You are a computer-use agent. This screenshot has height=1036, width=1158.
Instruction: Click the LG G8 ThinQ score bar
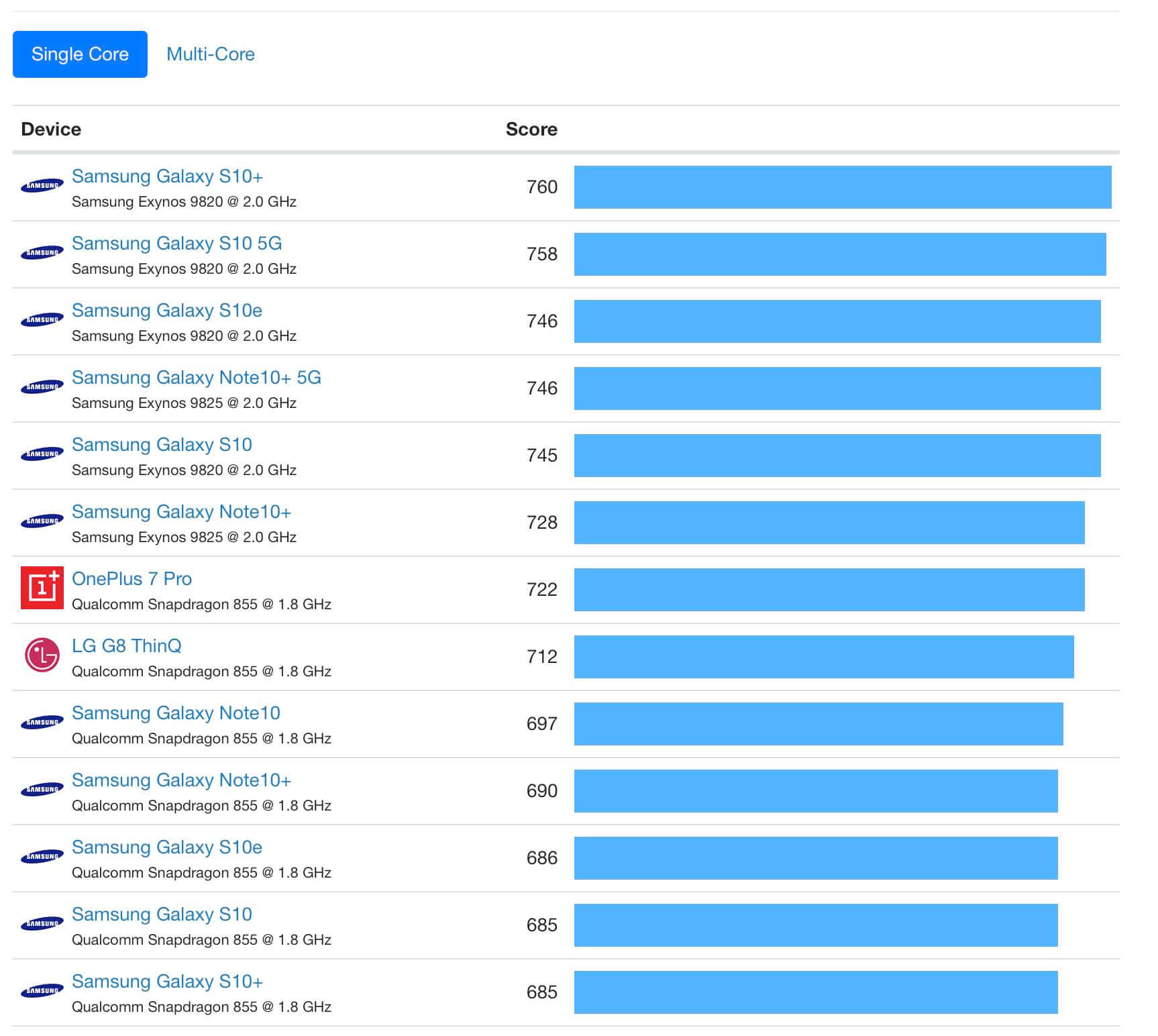[823, 657]
